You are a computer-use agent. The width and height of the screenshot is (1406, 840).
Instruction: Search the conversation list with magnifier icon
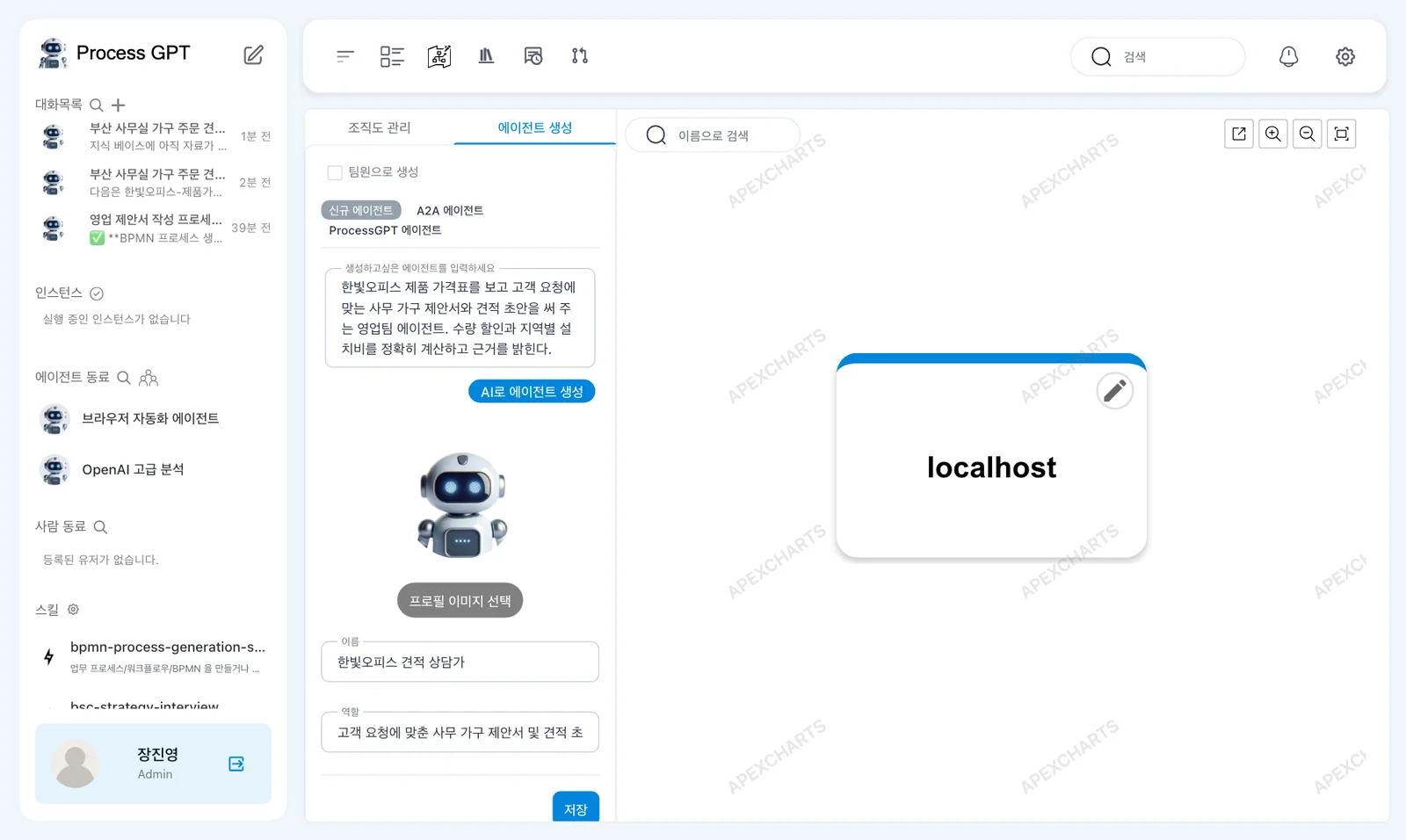97,105
